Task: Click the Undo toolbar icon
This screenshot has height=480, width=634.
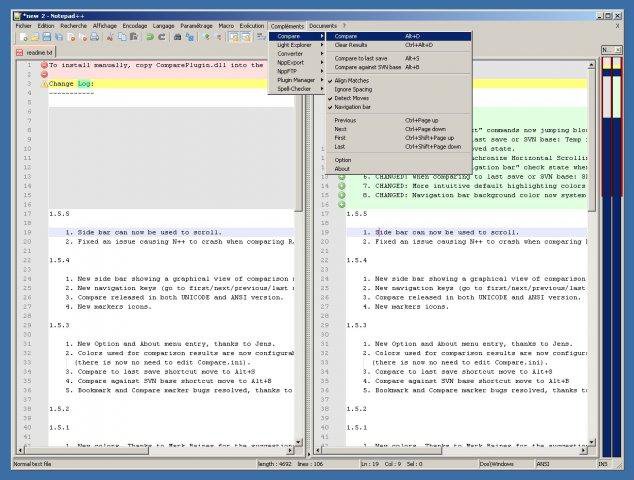Action: 148,37
